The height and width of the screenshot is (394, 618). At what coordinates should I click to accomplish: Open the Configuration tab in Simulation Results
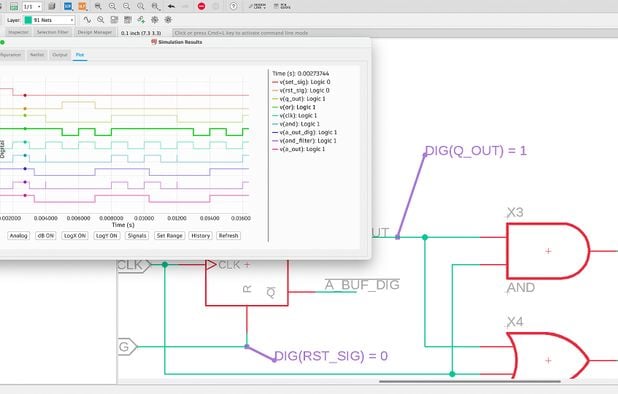(x=11, y=55)
